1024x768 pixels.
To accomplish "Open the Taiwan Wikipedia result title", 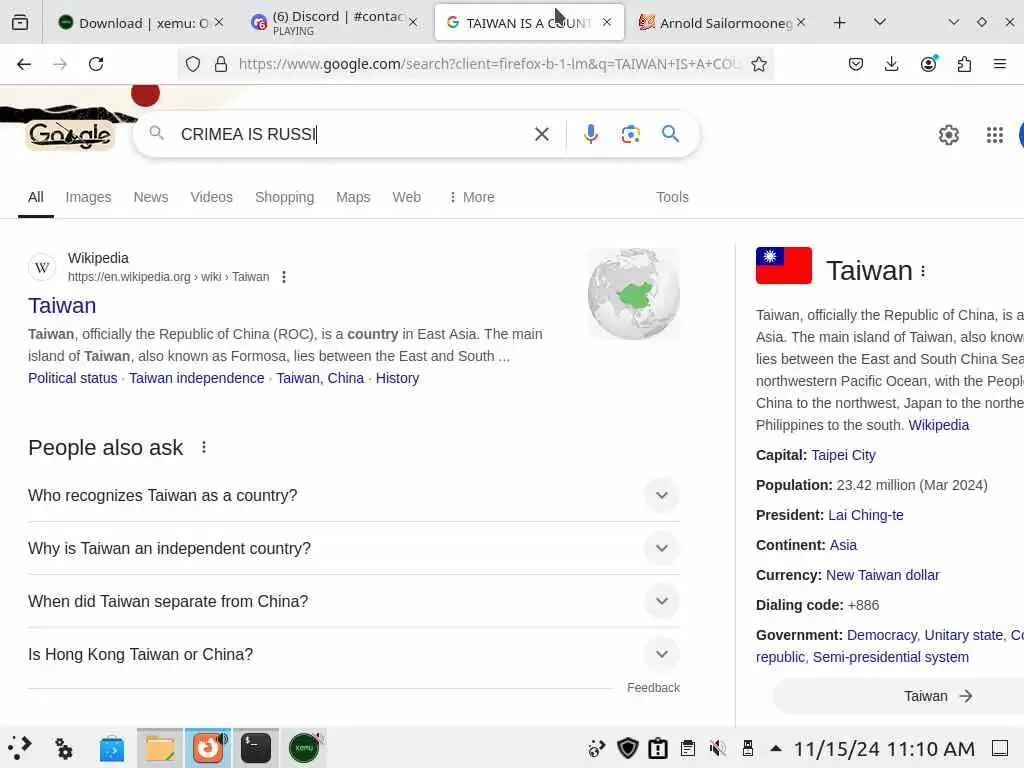I will pyautogui.click(x=62, y=306).
